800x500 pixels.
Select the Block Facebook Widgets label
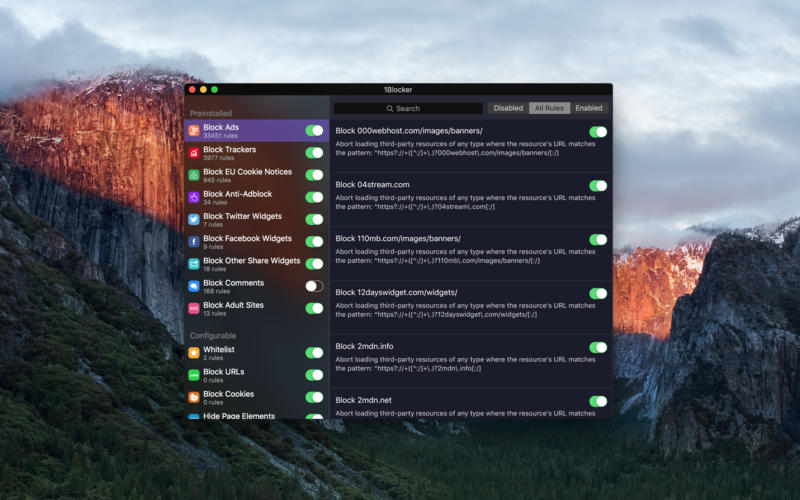(x=247, y=238)
